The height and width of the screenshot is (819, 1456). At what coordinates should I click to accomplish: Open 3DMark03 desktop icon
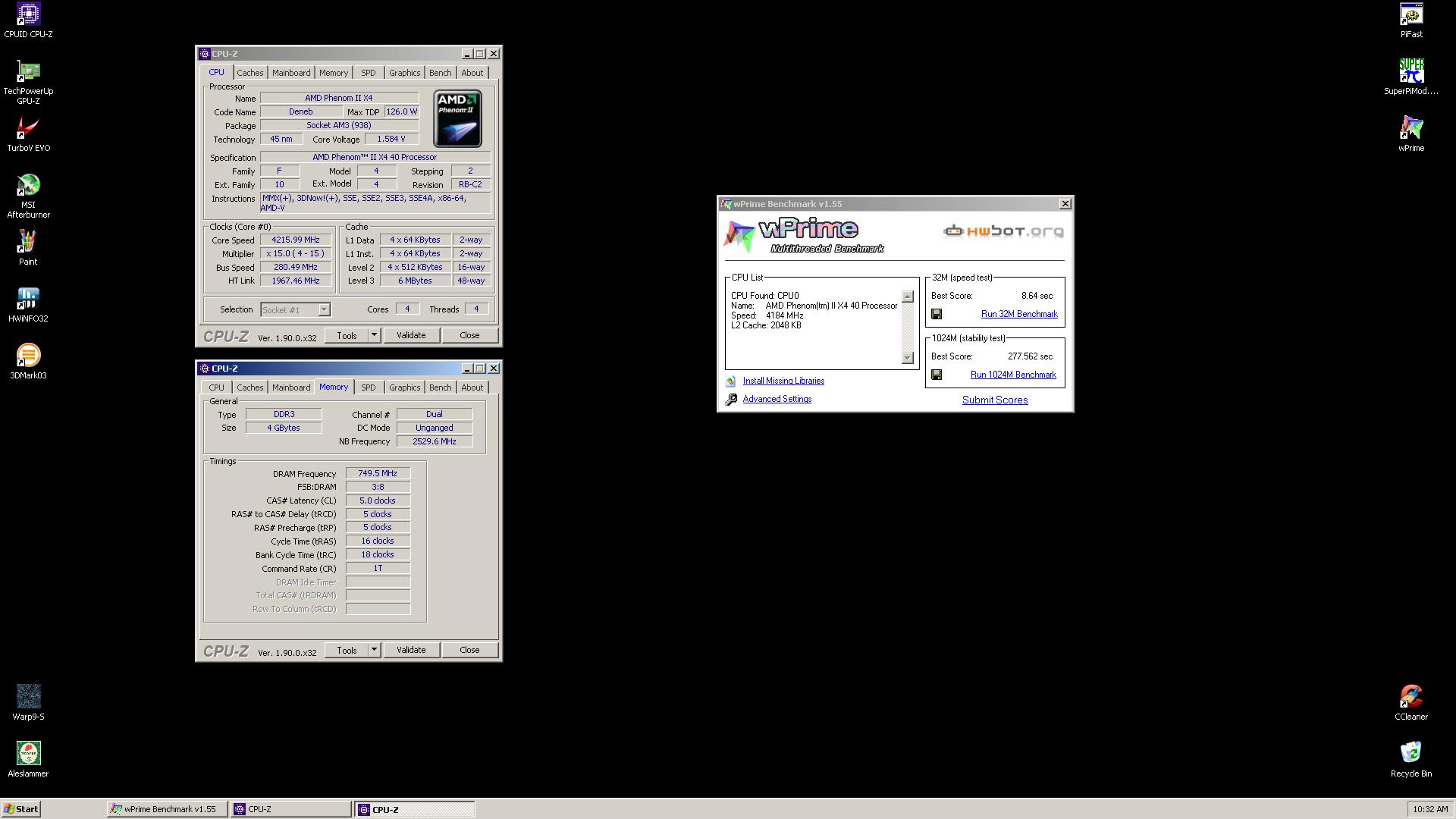click(x=28, y=362)
